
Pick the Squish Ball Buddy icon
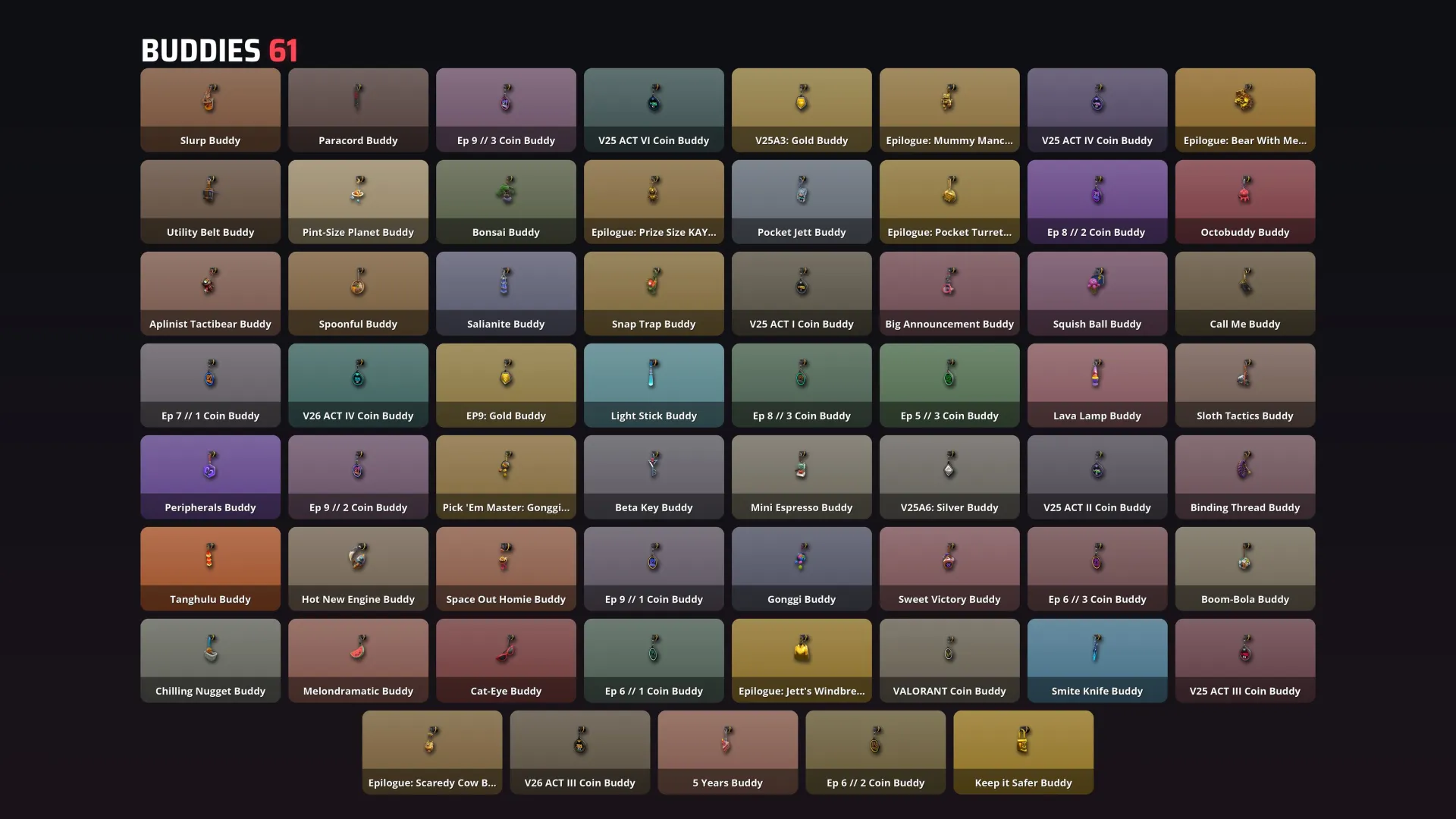(x=1097, y=281)
